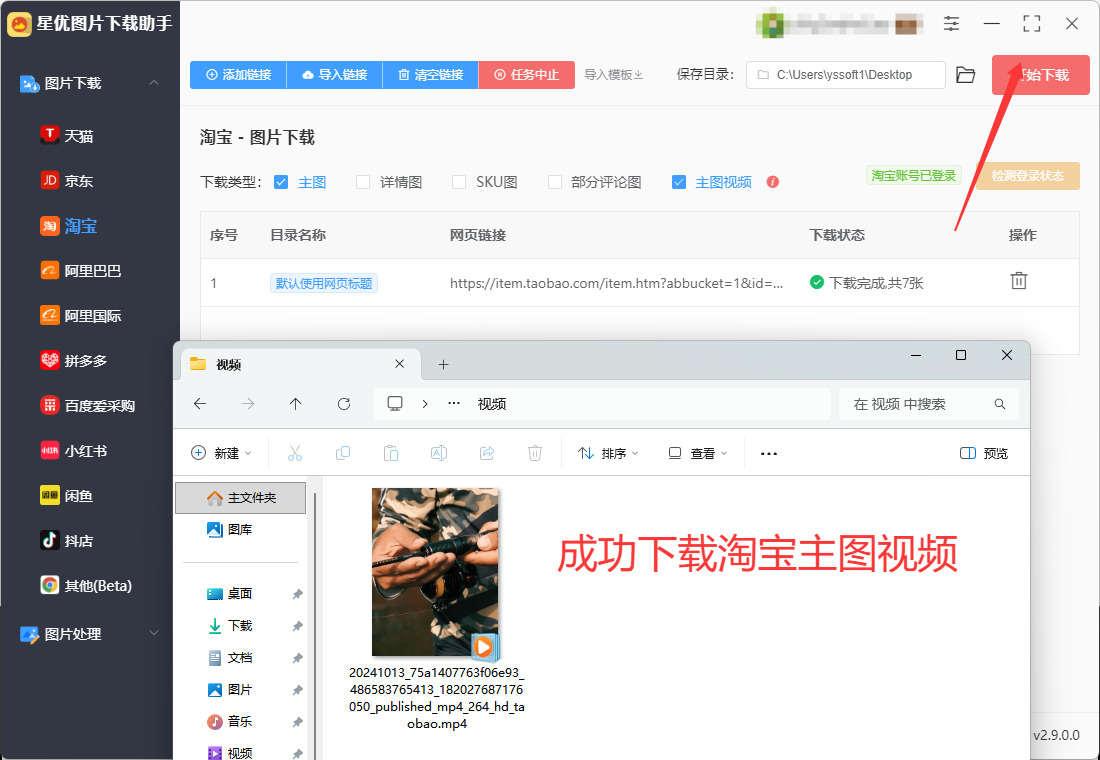
Task: Show info tooltip next to 主图视频
Action: point(772,182)
